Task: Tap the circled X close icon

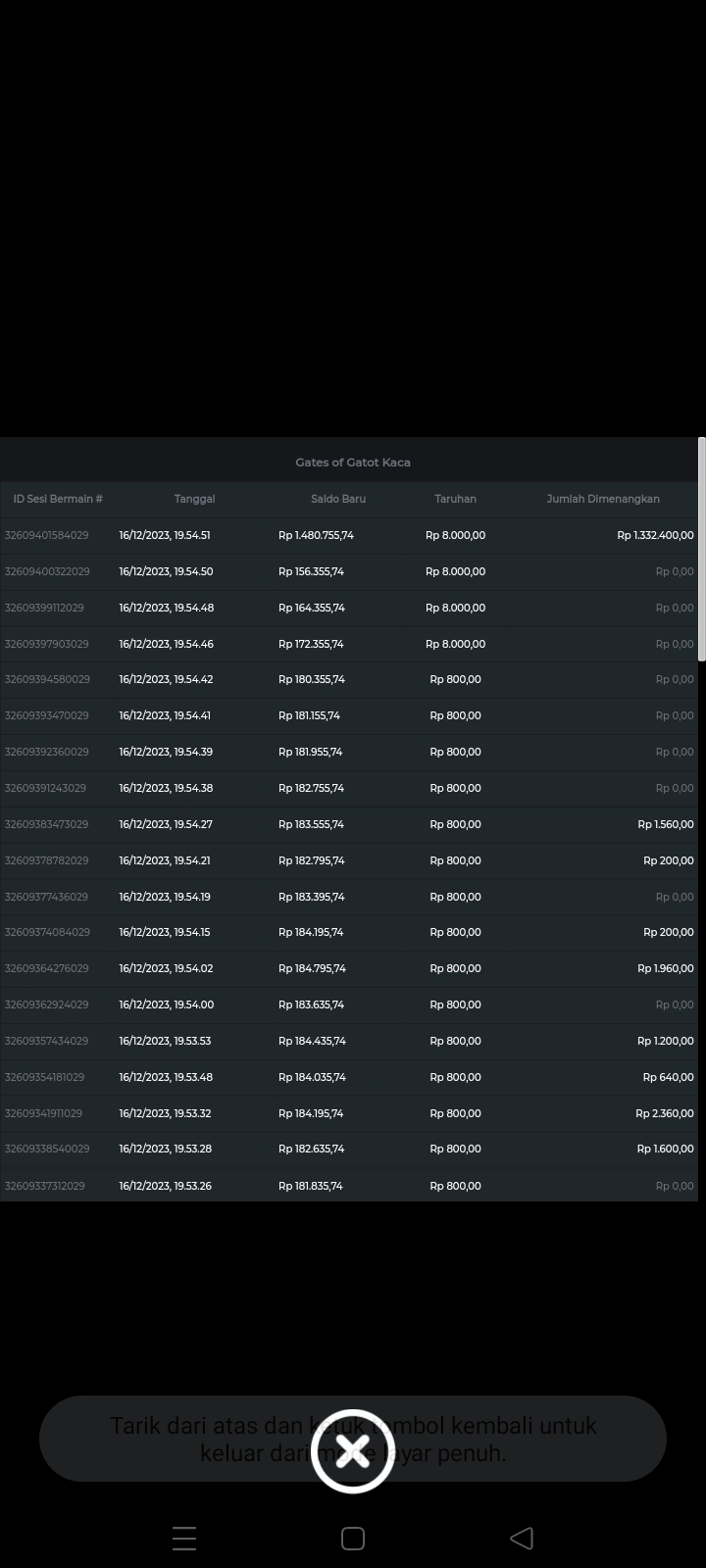Action: (353, 1450)
